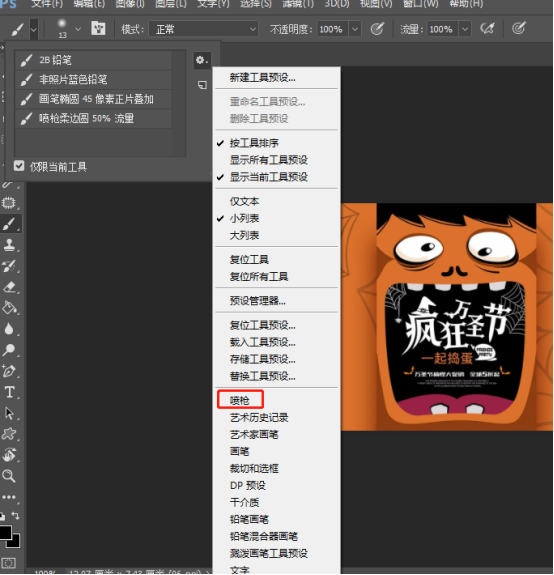
Task: Select the Custom Shape tool
Action: (x=10, y=434)
